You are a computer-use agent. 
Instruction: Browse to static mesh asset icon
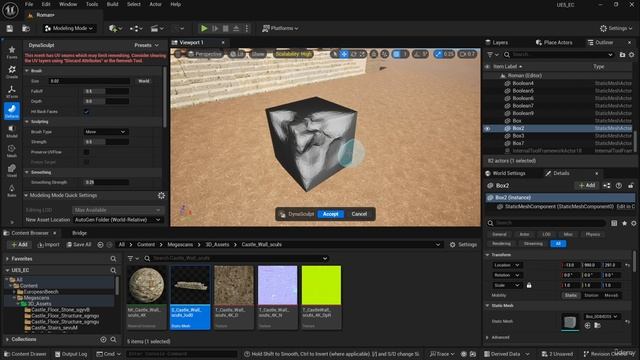[597, 325]
